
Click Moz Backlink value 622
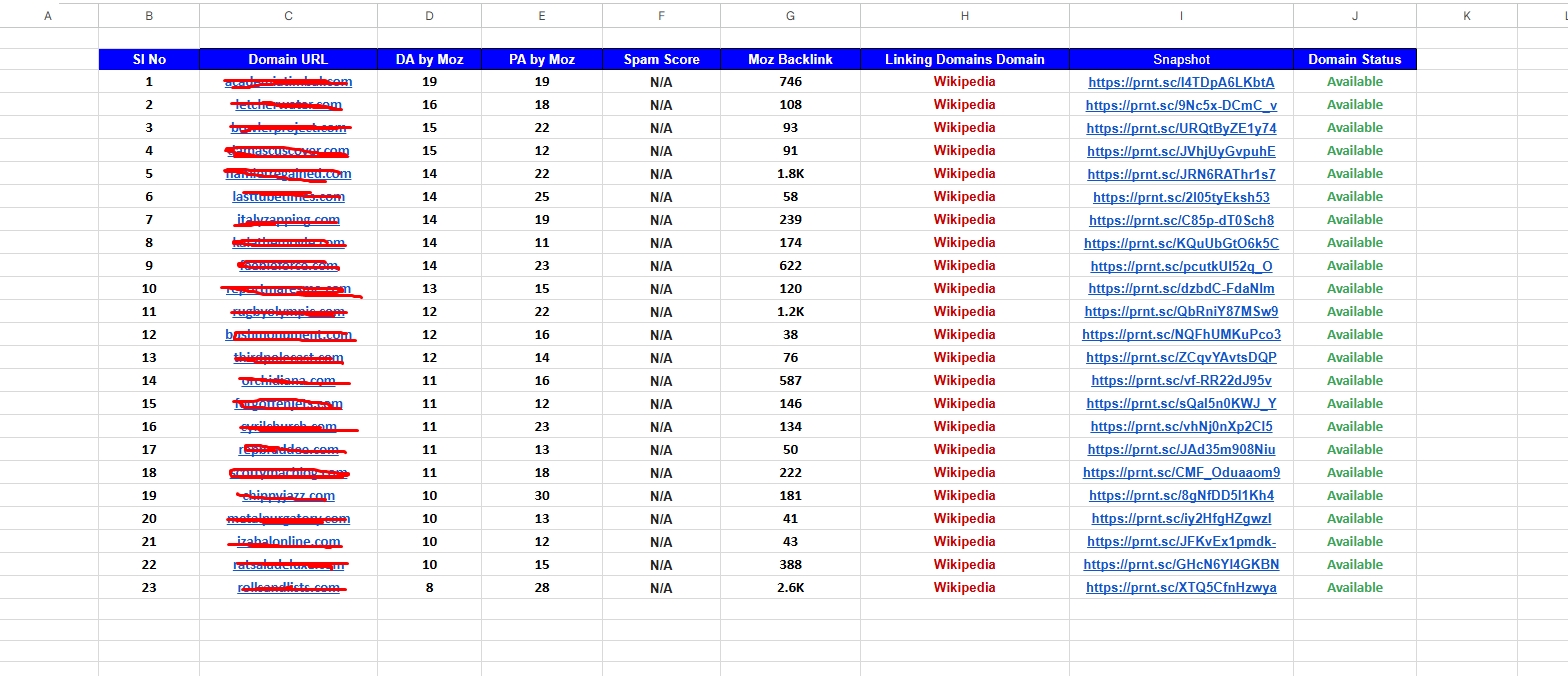coord(790,266)
